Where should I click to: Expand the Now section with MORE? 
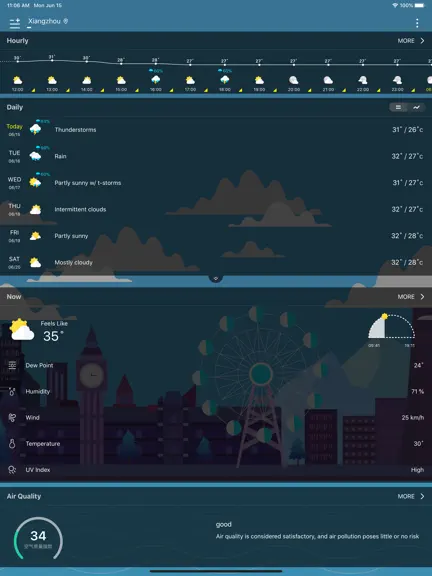(411, 297)
